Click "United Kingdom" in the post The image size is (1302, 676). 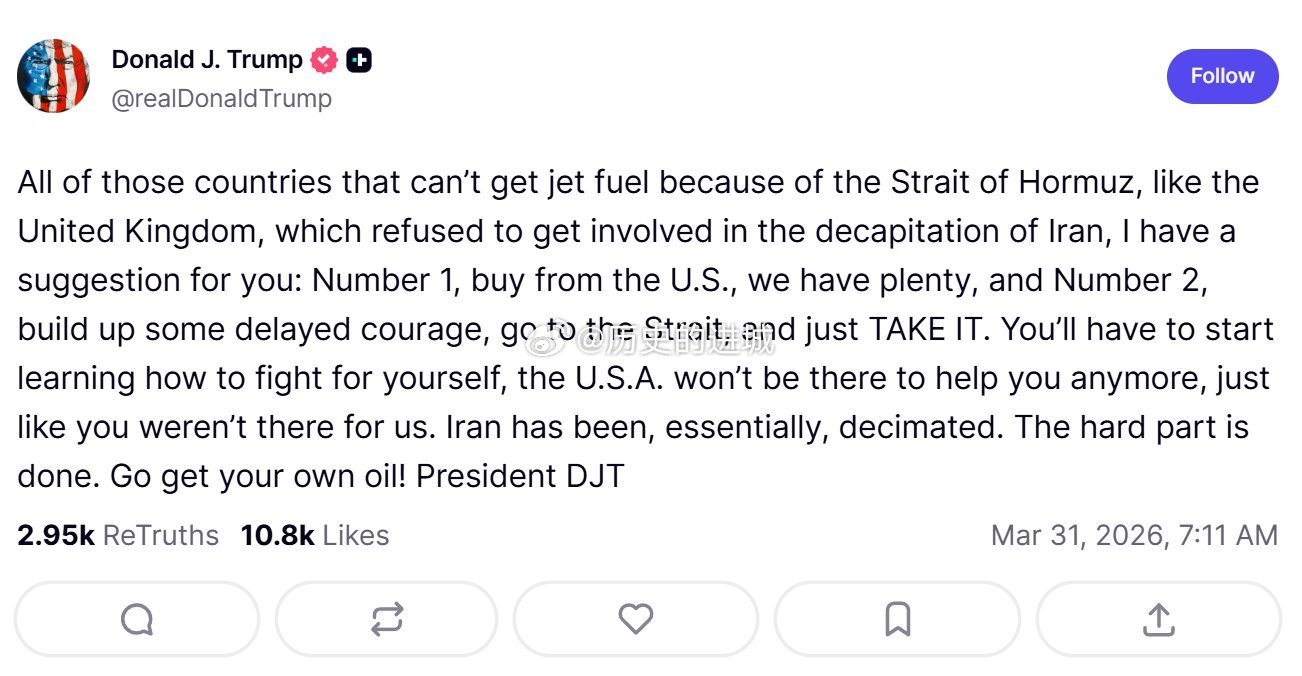137,232
